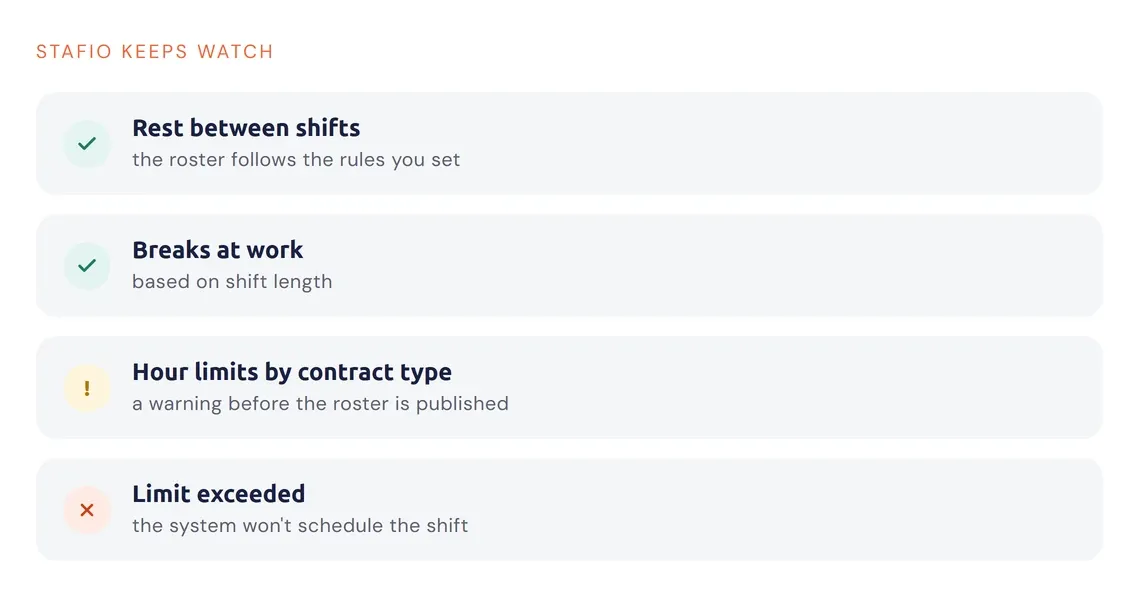Viewport: 1140px width, 599px height.
Task: Select the Breaks at work title
Action: (217, 250)
